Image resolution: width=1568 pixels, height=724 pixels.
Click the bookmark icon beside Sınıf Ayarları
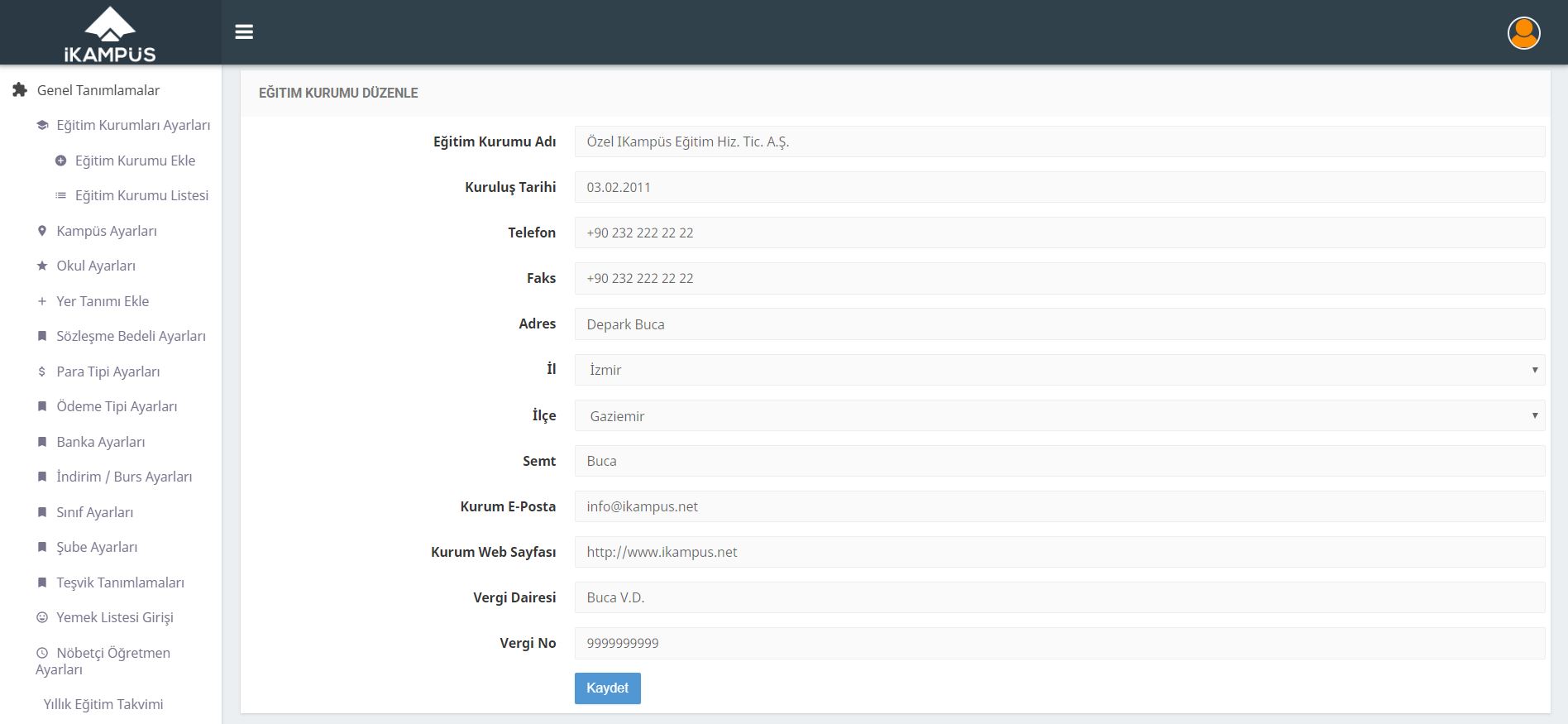click(42, 512)
